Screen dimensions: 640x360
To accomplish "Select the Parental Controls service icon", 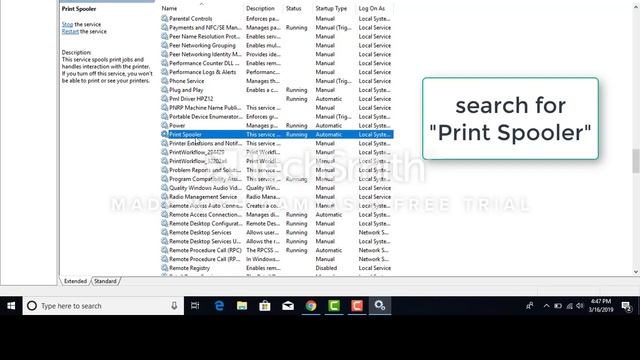I will point(164,18).
